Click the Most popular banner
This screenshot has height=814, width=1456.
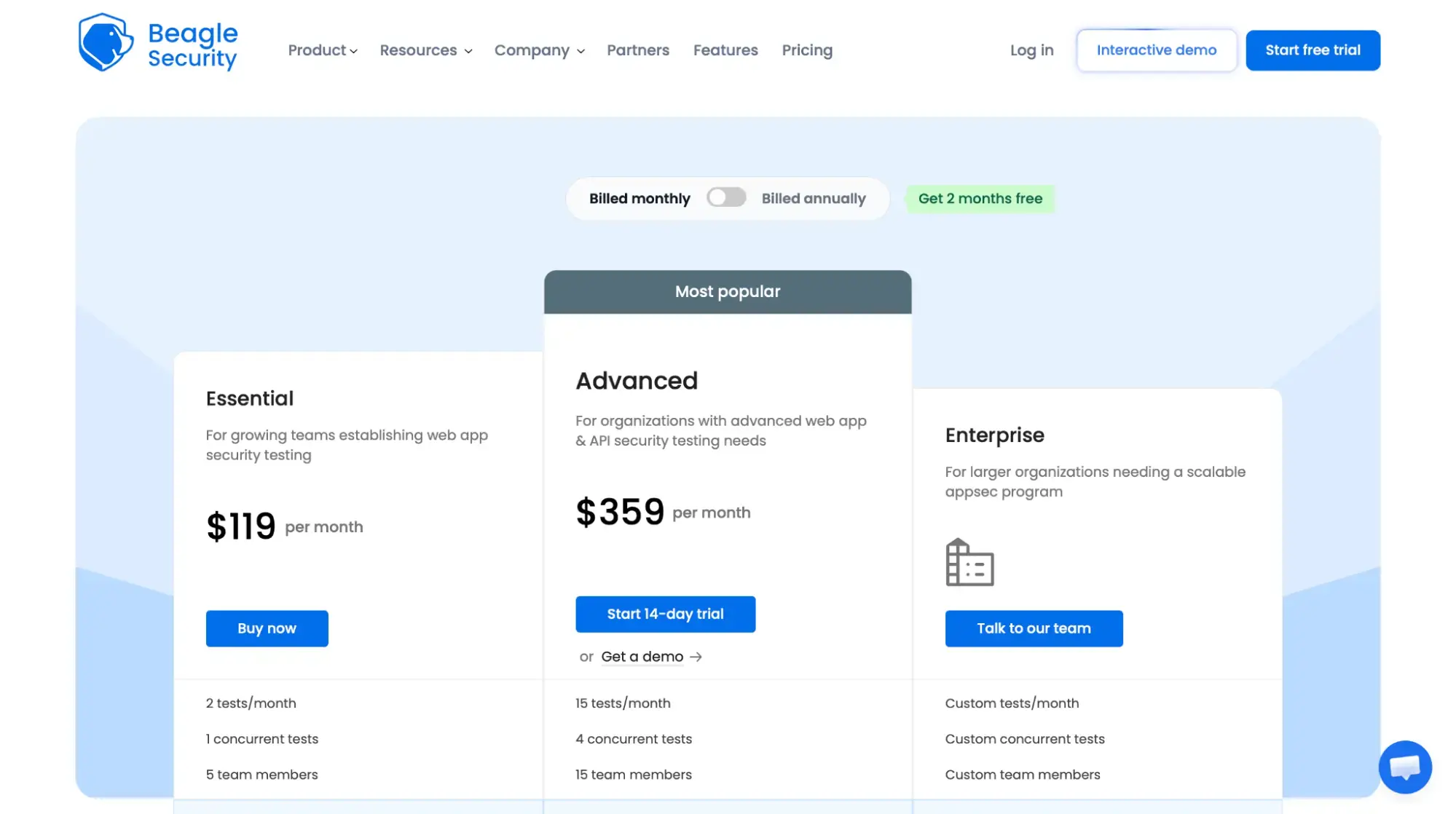click(727, 292)
